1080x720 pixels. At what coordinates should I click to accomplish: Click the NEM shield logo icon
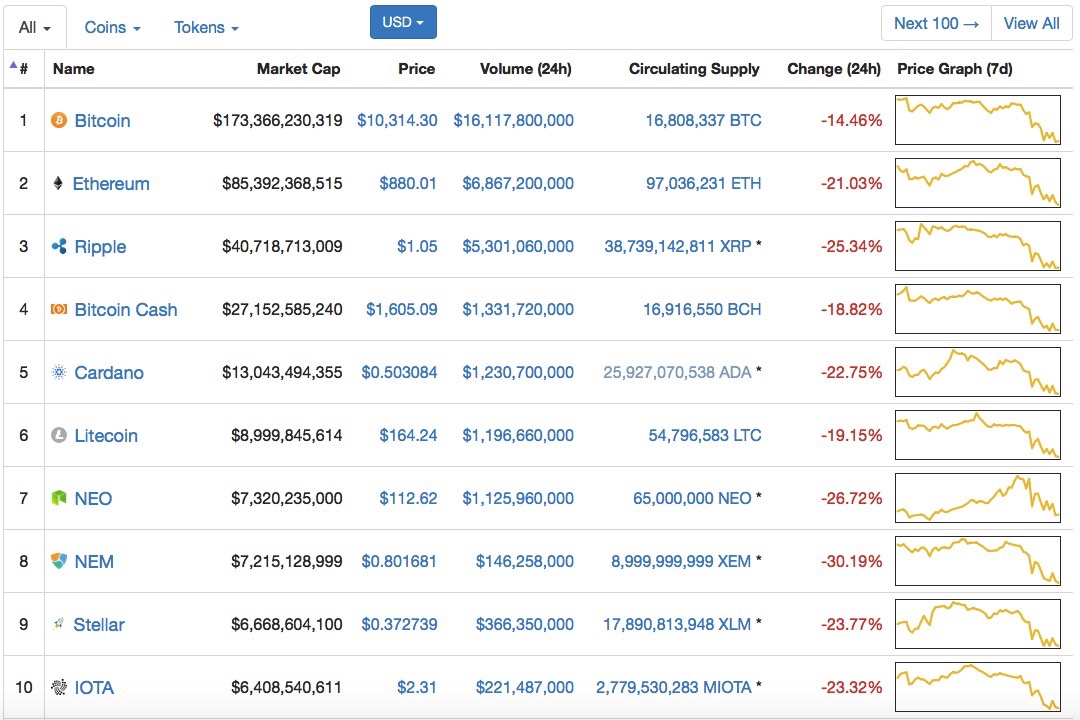59,561
